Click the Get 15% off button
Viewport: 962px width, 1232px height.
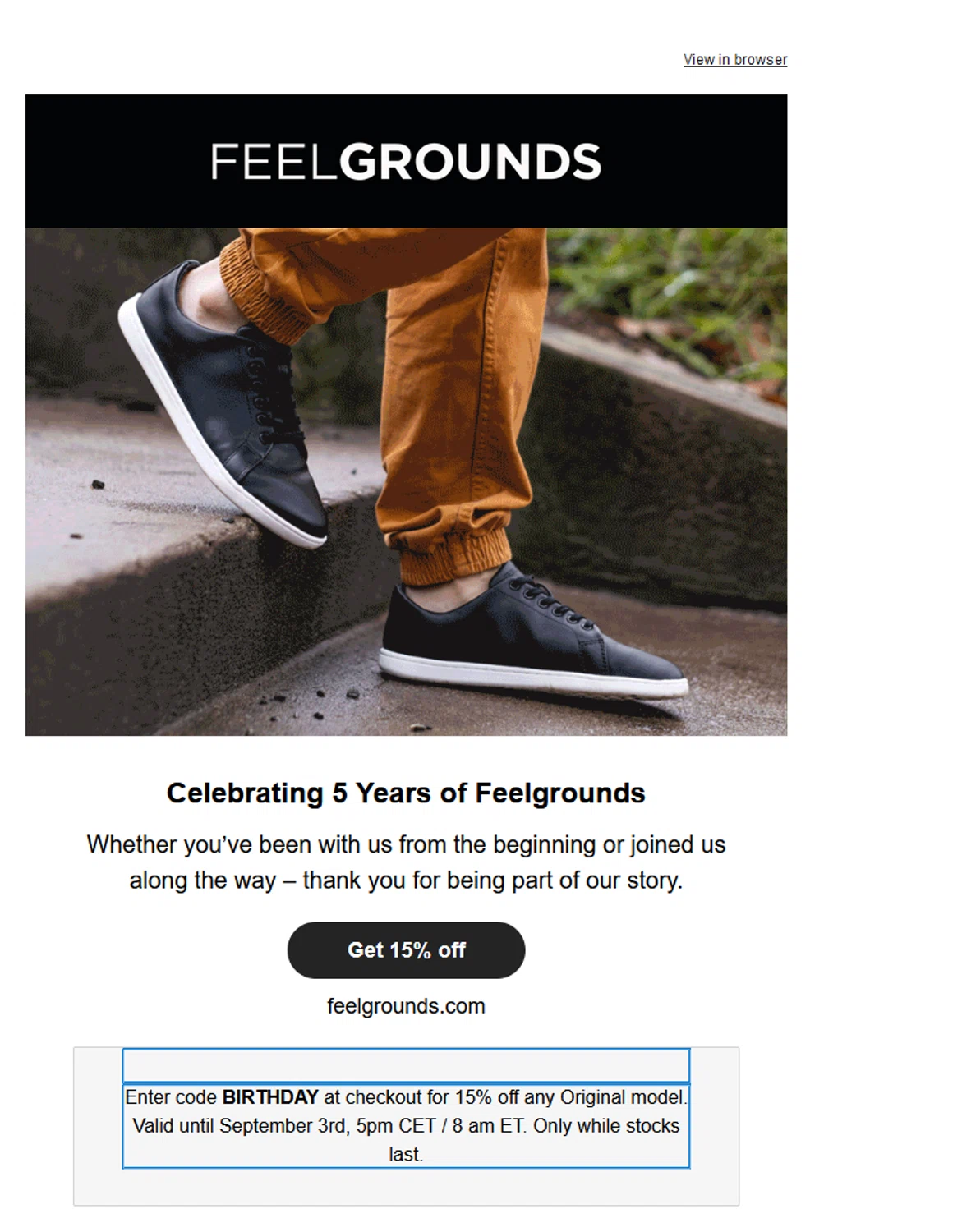click(x=406, y=950)
